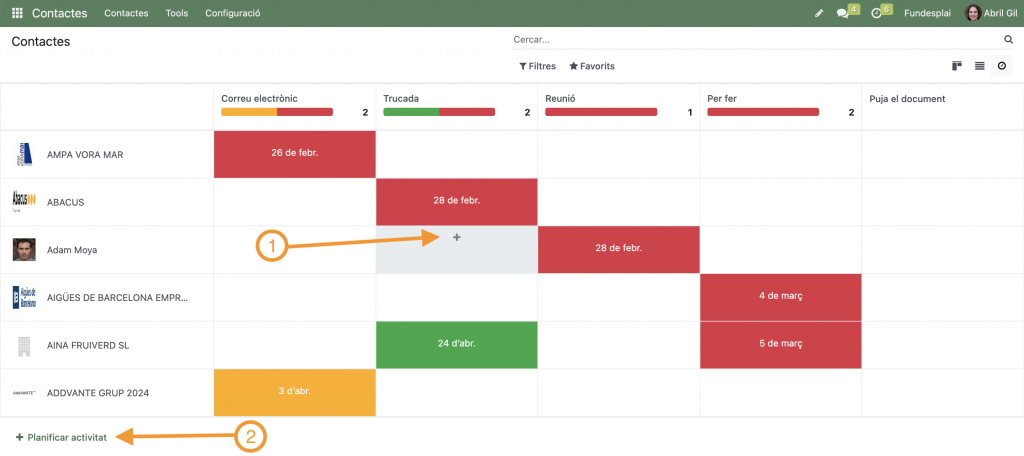This screenshot has width=1024, height=456.
Task: Open the green 24 d'abr. activity cell
Action: point(456,345)
